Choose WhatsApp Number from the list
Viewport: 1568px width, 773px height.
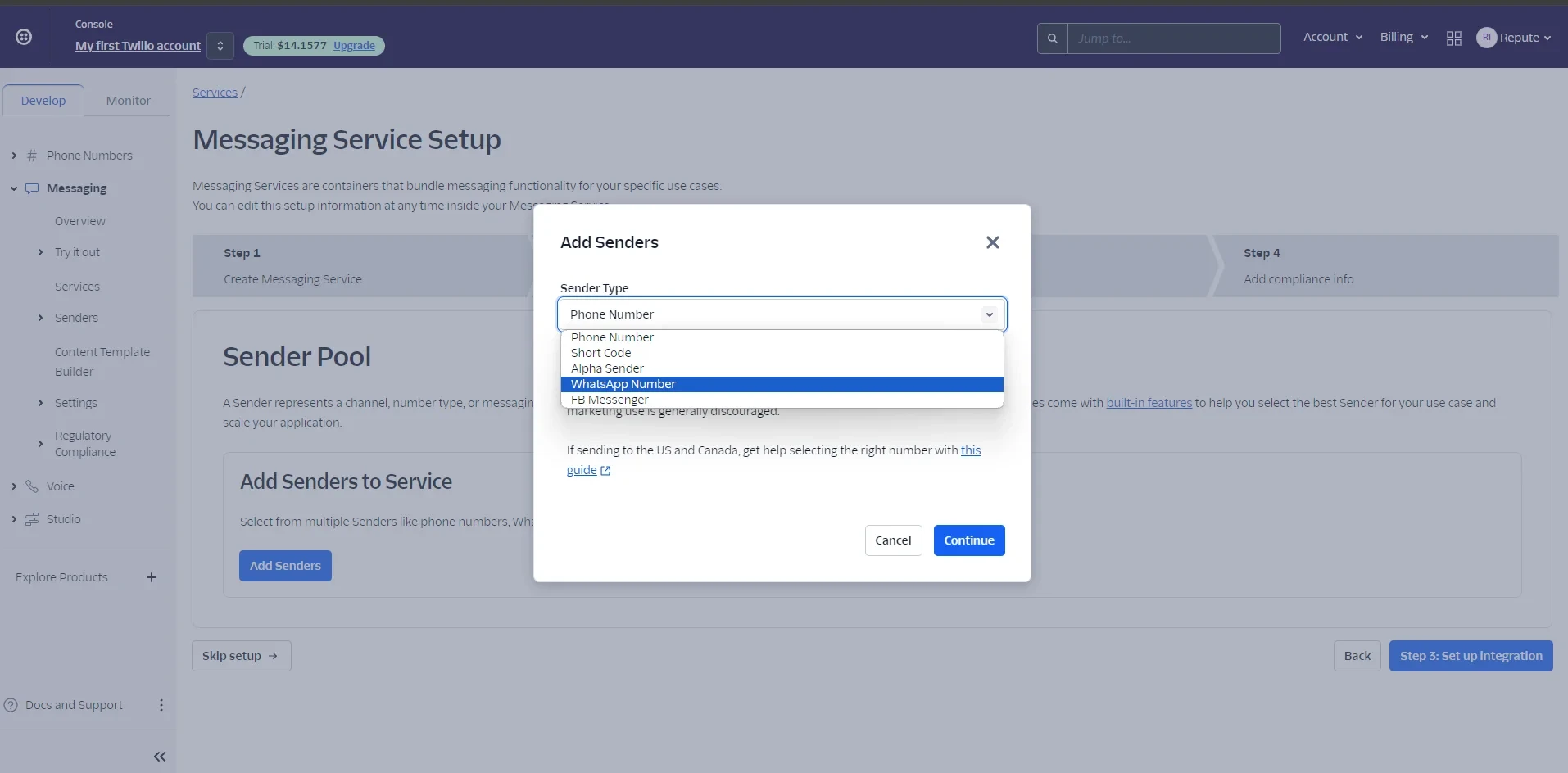tap(782, 384)
